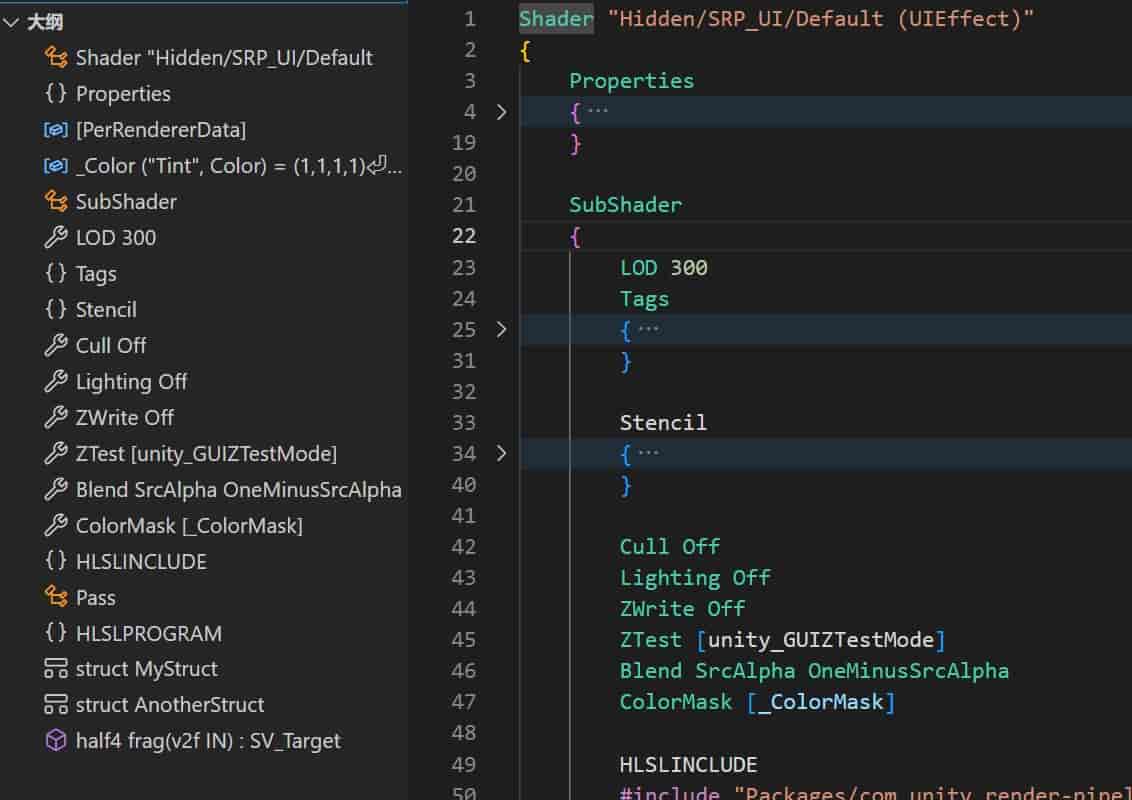The height and width of the screenshot is (800, 1132).
Task: Click the key icon next to Pass
Action: pos(55,597)
